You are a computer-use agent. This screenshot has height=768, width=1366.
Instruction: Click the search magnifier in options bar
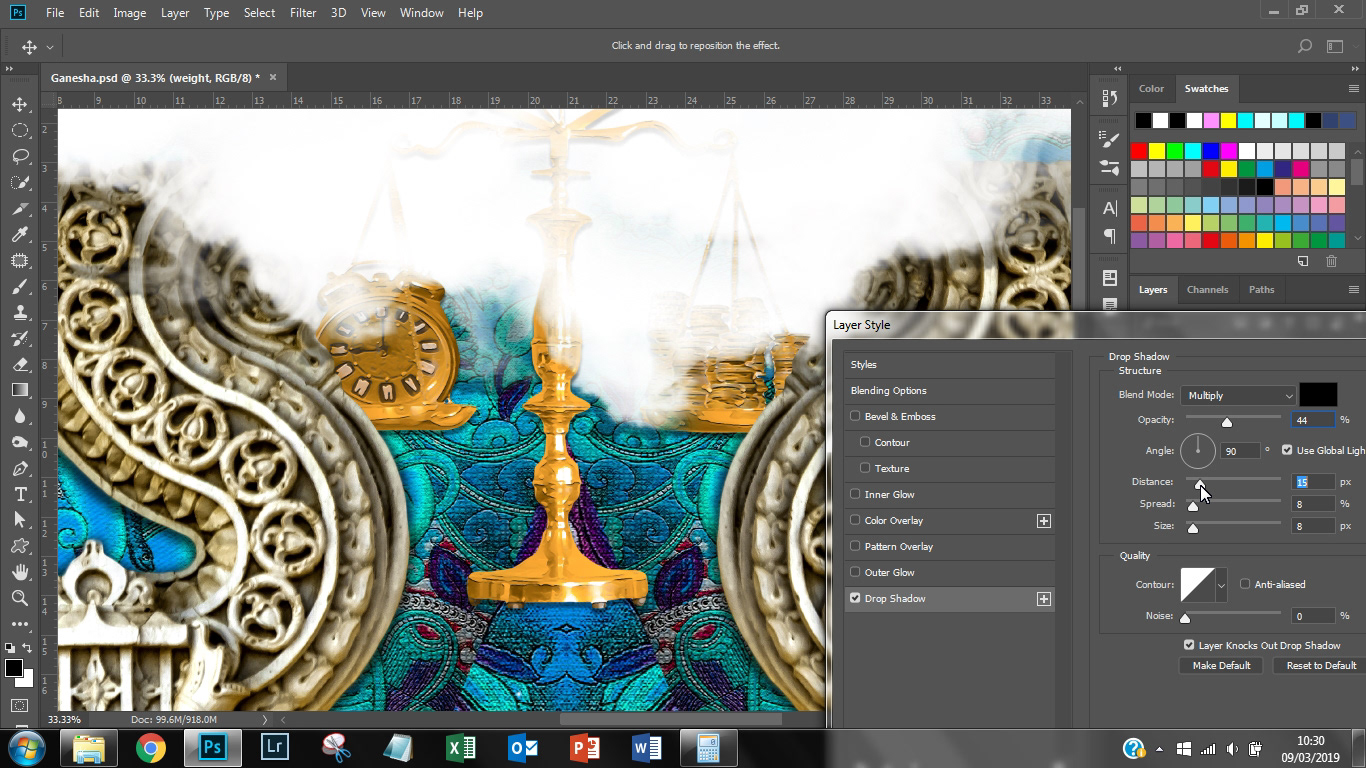tap(1304, 46)
